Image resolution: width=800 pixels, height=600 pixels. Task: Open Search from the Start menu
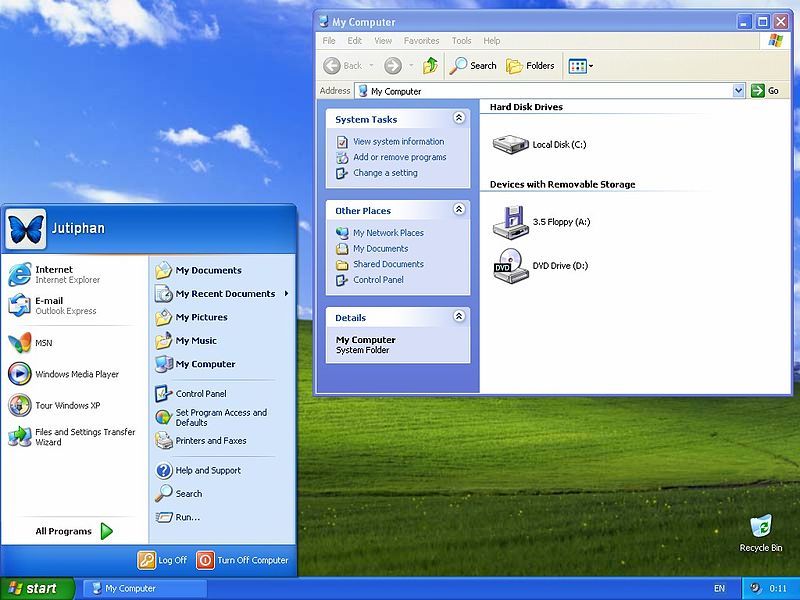tap(179, 494)
